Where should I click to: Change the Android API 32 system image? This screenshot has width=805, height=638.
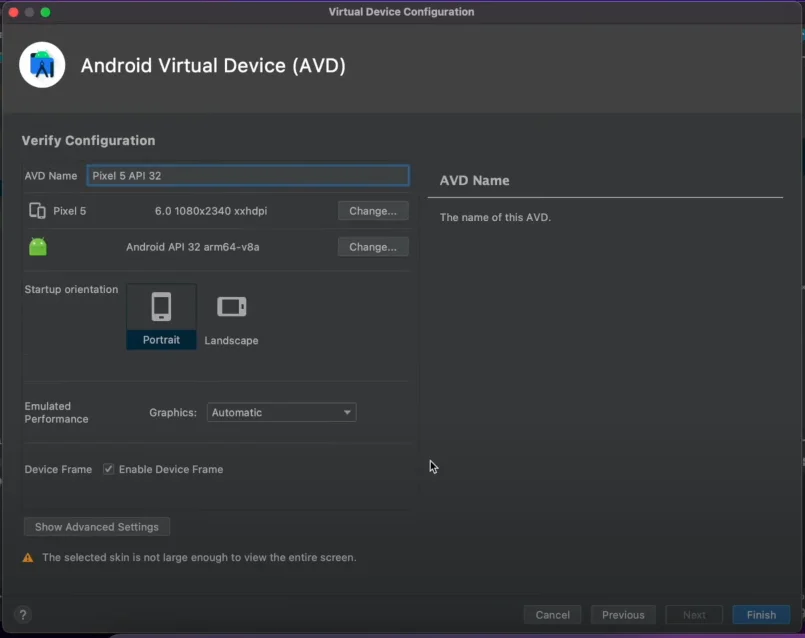[x=372, y=247]
